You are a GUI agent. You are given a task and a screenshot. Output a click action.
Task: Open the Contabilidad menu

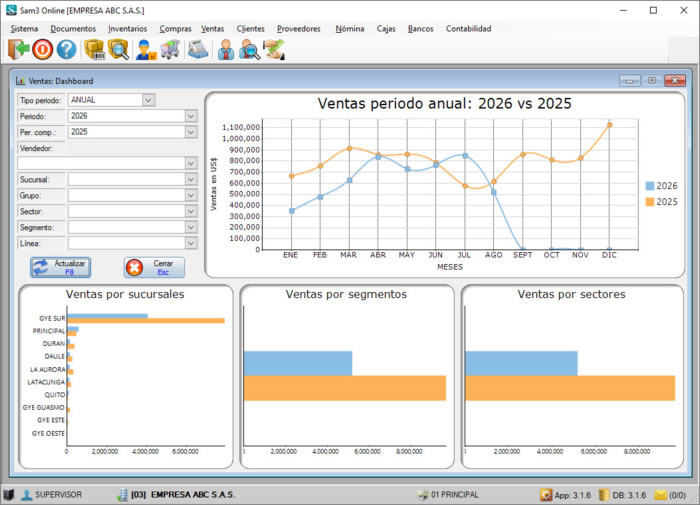468,29
